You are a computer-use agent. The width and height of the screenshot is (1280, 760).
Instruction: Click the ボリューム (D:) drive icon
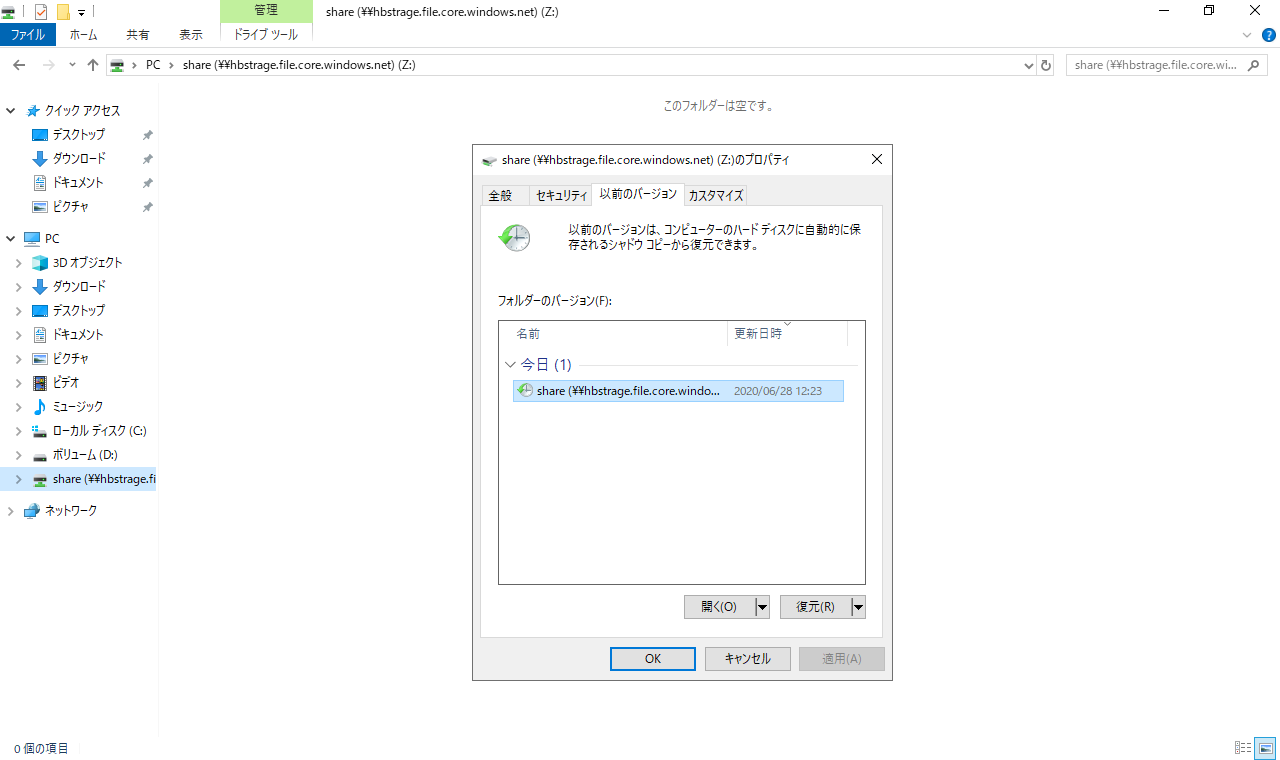tap(40, 455)
